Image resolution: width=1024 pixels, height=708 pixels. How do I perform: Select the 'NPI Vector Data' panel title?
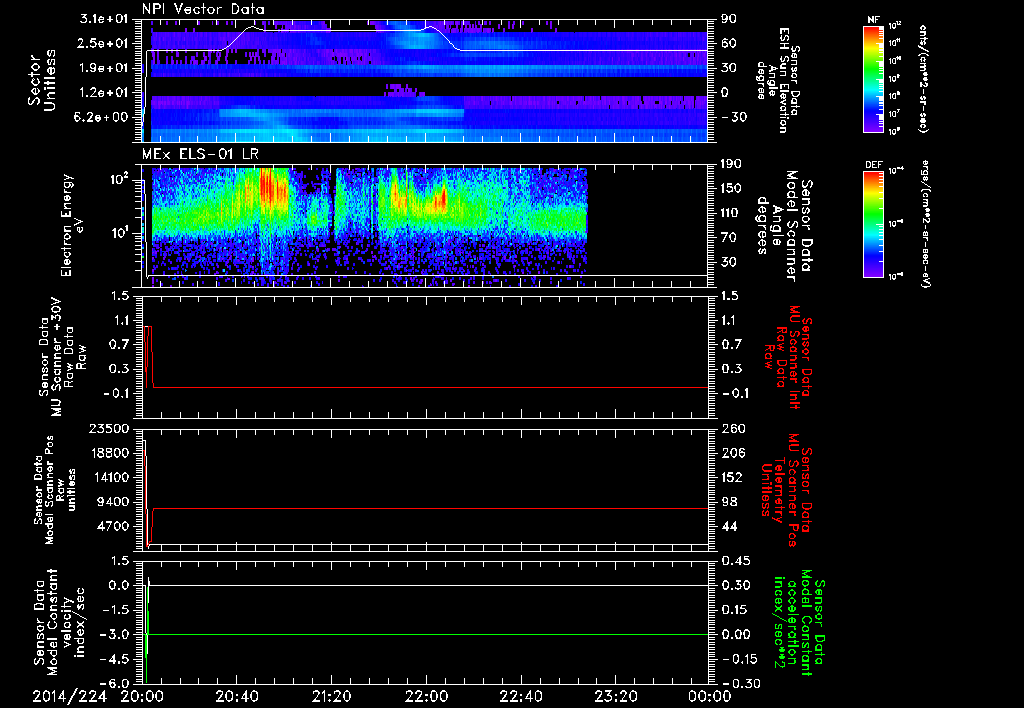coord(203,9)
